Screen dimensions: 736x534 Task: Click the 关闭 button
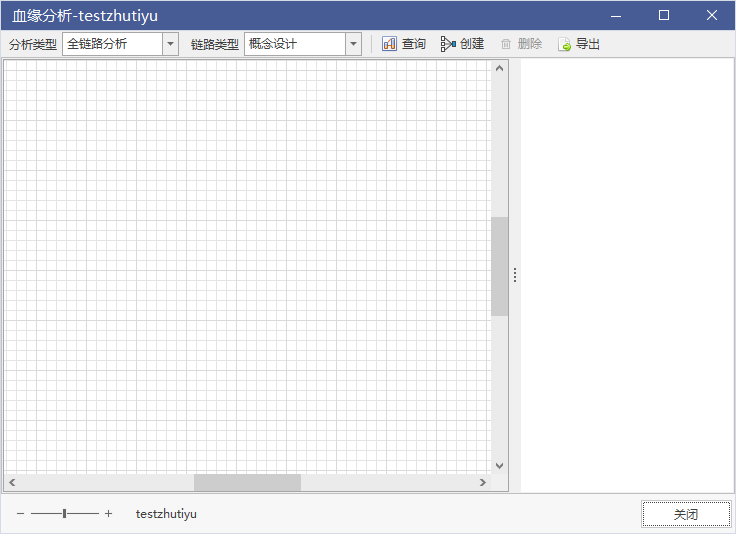[x=686, y=514]
